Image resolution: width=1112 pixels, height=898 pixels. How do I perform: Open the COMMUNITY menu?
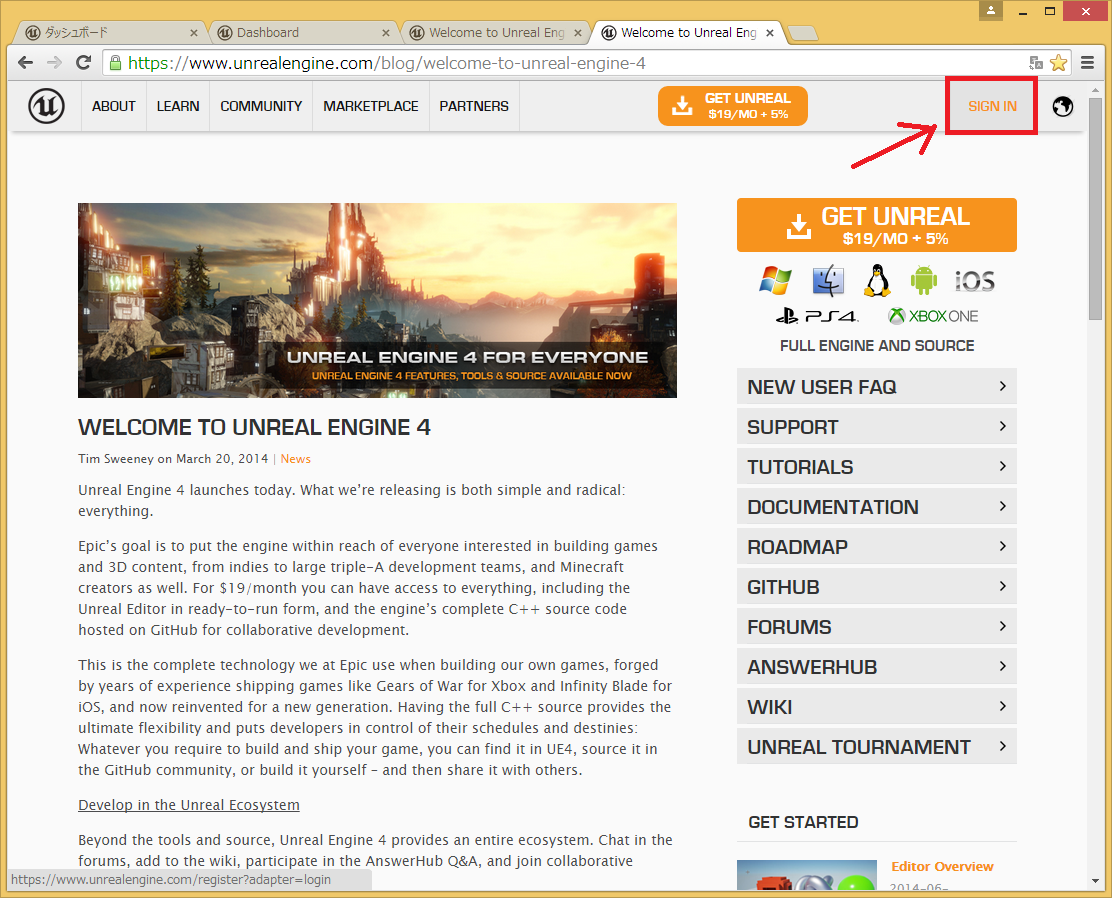[x=261, y=106]
